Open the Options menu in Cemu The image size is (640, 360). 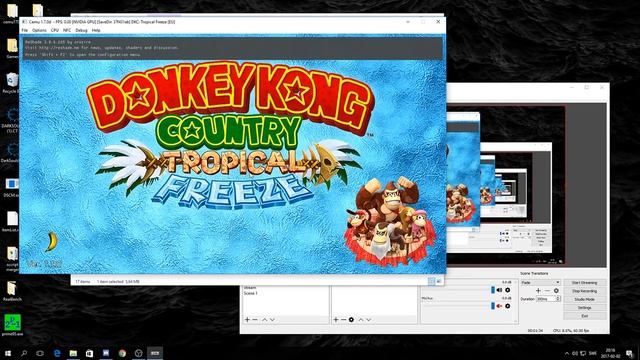point(39,30)
